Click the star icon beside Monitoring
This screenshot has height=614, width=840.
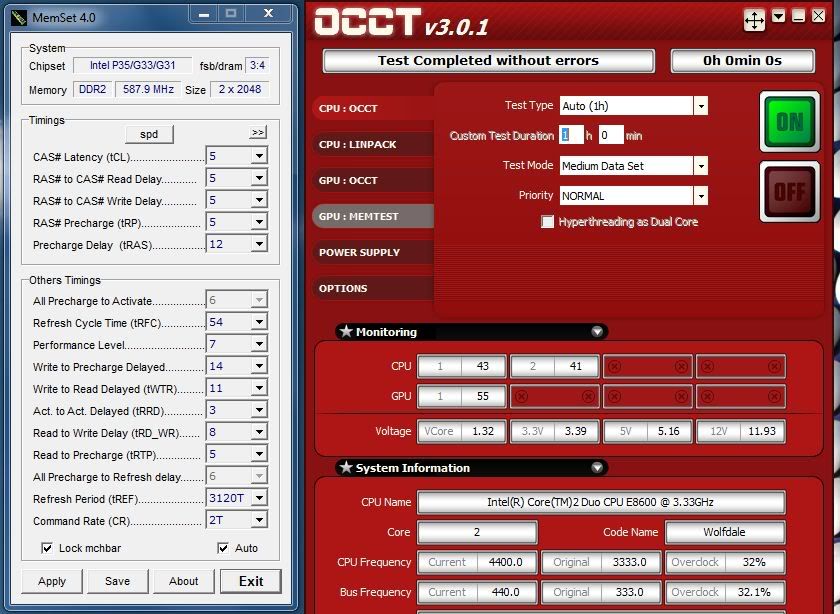[346, 331]
